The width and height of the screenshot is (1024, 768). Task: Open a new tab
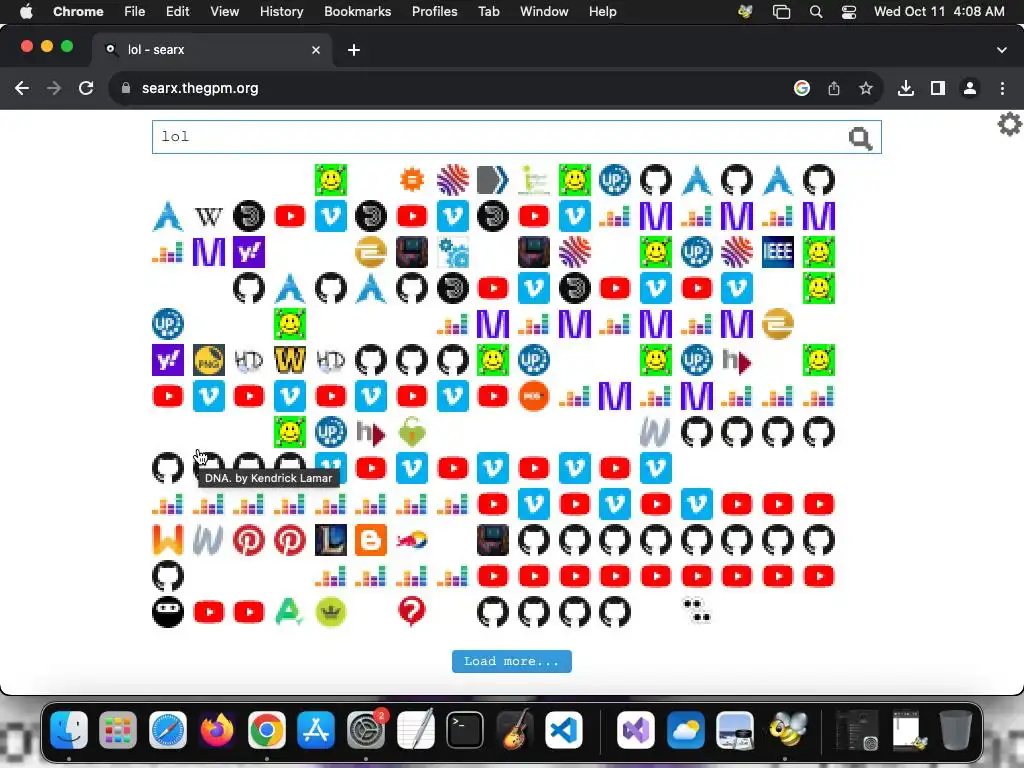(x=354, y=50)
